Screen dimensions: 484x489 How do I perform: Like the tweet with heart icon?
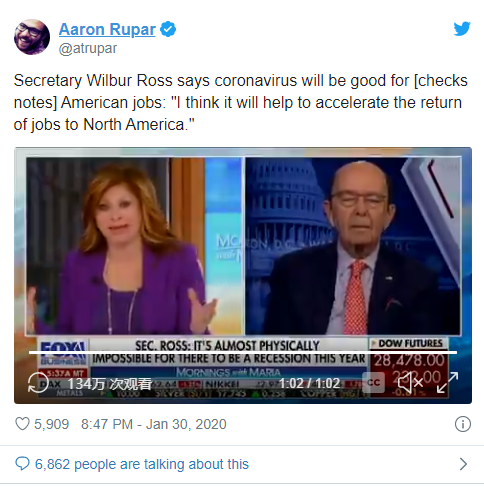click(x=23, y=424)
